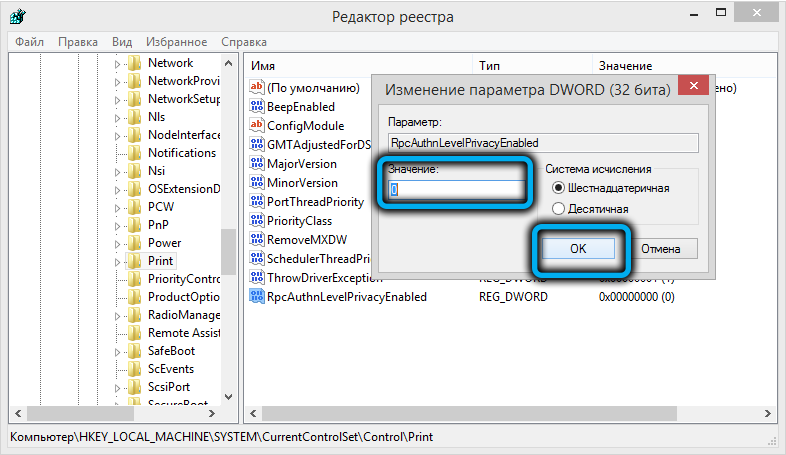786x455 pixels.
Task: Expand the Print tree node
Action: point(117,263)
